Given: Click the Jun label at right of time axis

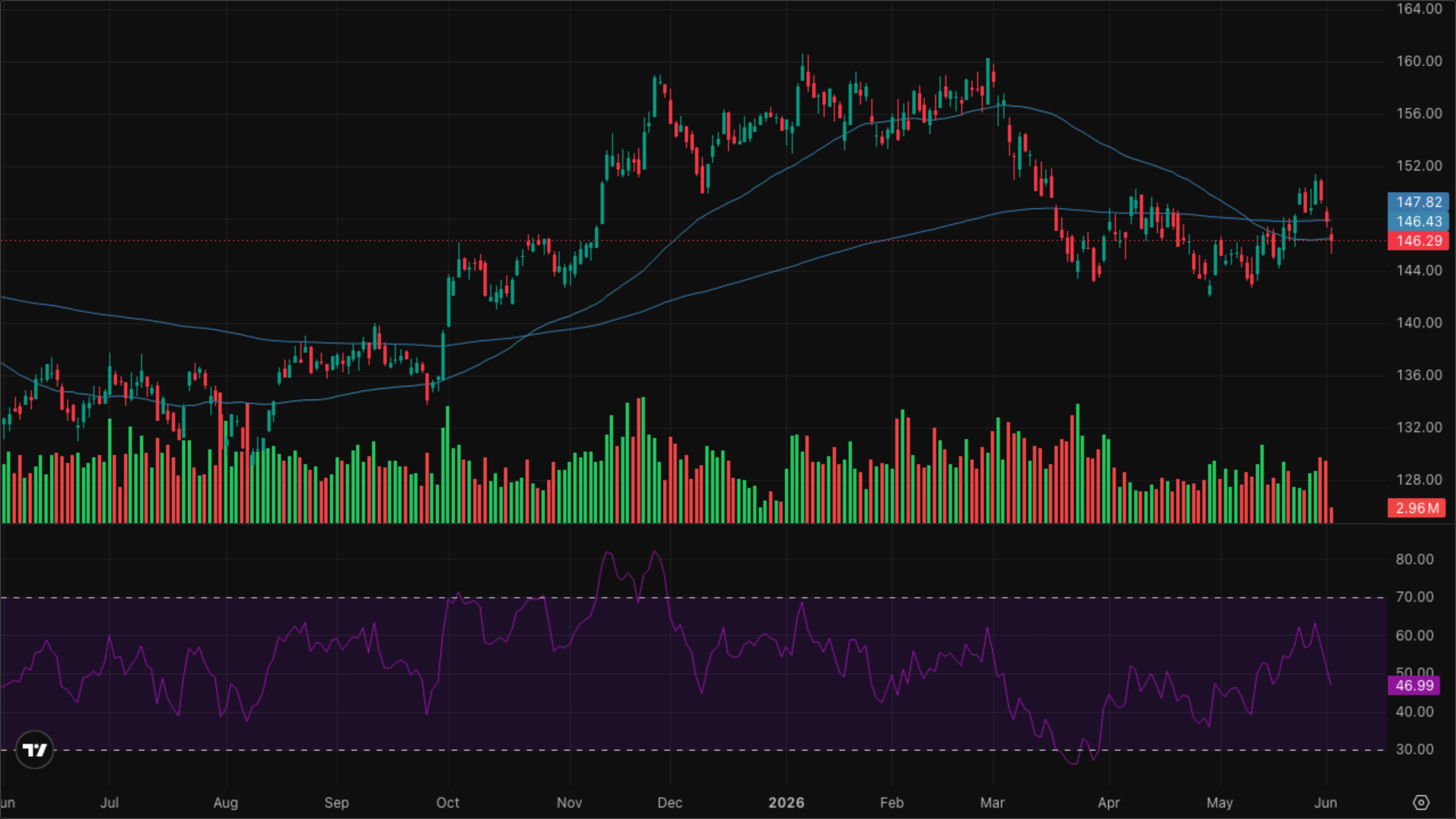Looking at the screenshot, I should [1326, 803].
